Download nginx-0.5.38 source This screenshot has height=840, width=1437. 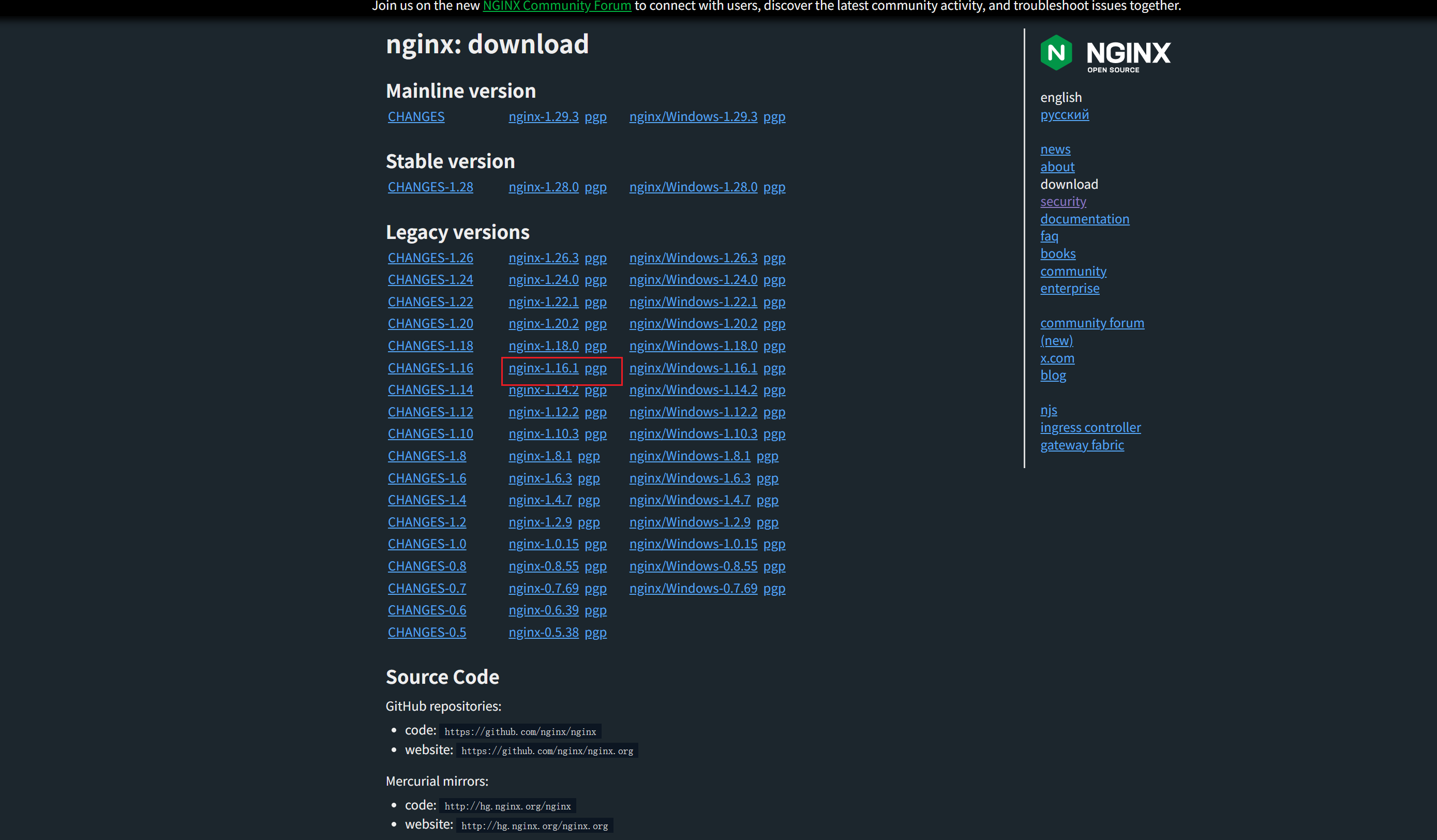click(x=543, y=633)
